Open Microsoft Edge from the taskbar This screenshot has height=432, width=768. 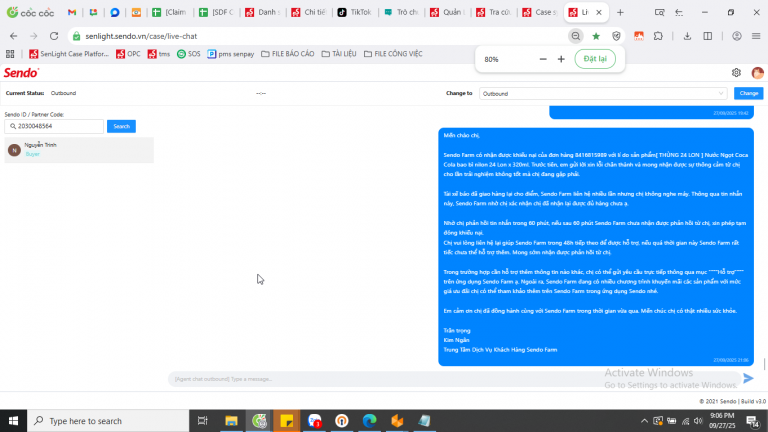(x=370, y=421)
